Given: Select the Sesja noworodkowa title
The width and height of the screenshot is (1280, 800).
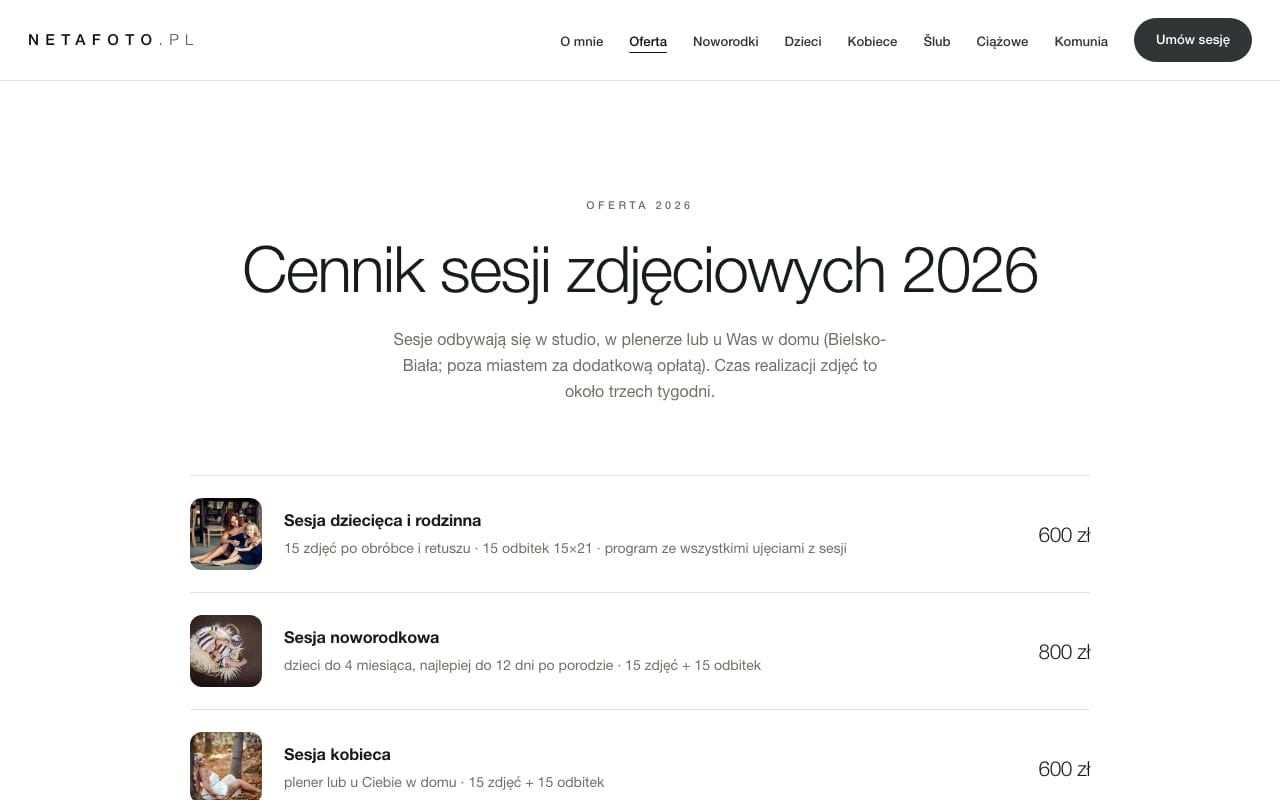Looking at the screenshot, I should pyautogui.click(x=361, y=637).
